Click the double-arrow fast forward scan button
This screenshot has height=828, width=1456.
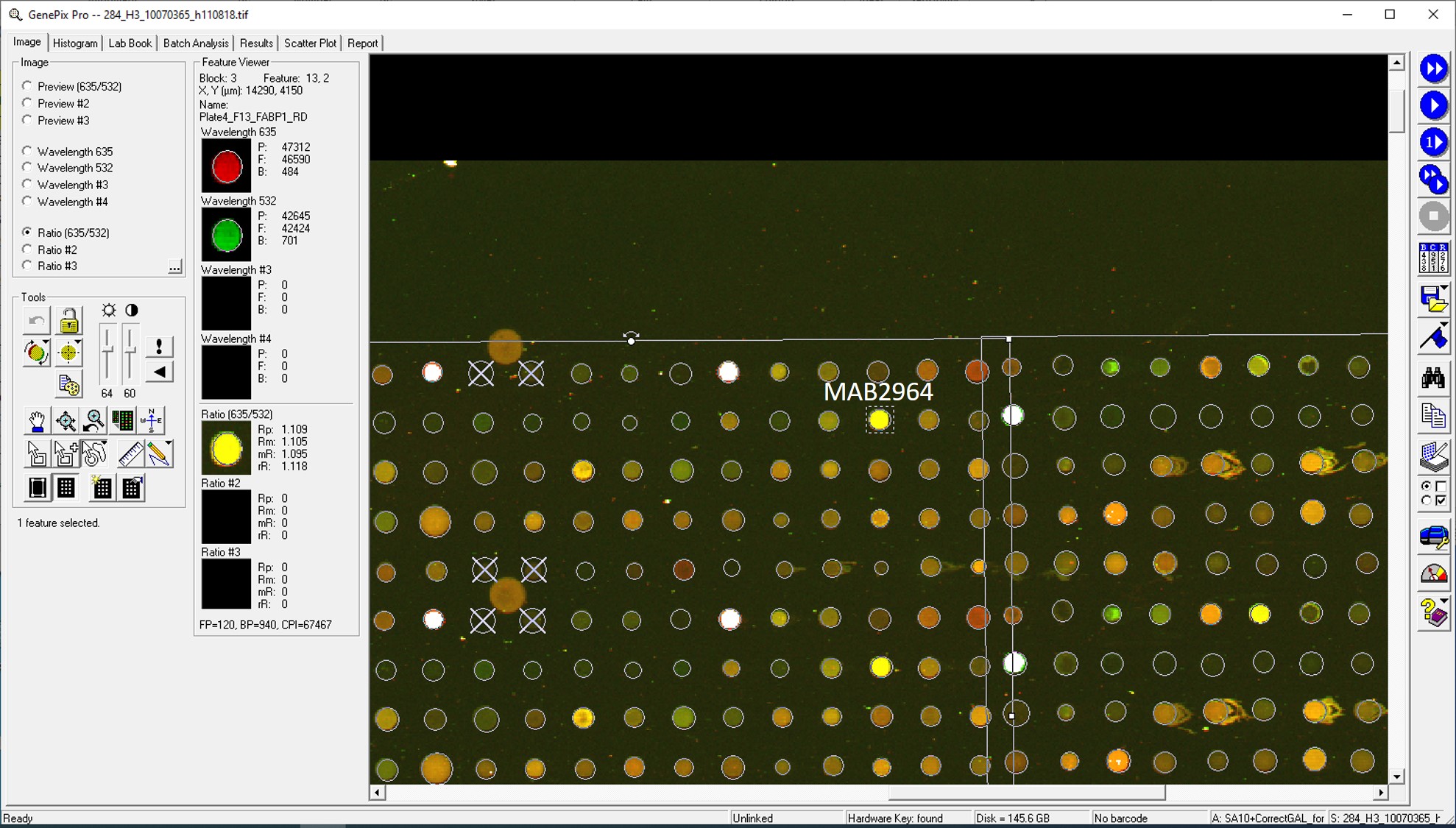pyautogui.click(x=1432, y=69)
